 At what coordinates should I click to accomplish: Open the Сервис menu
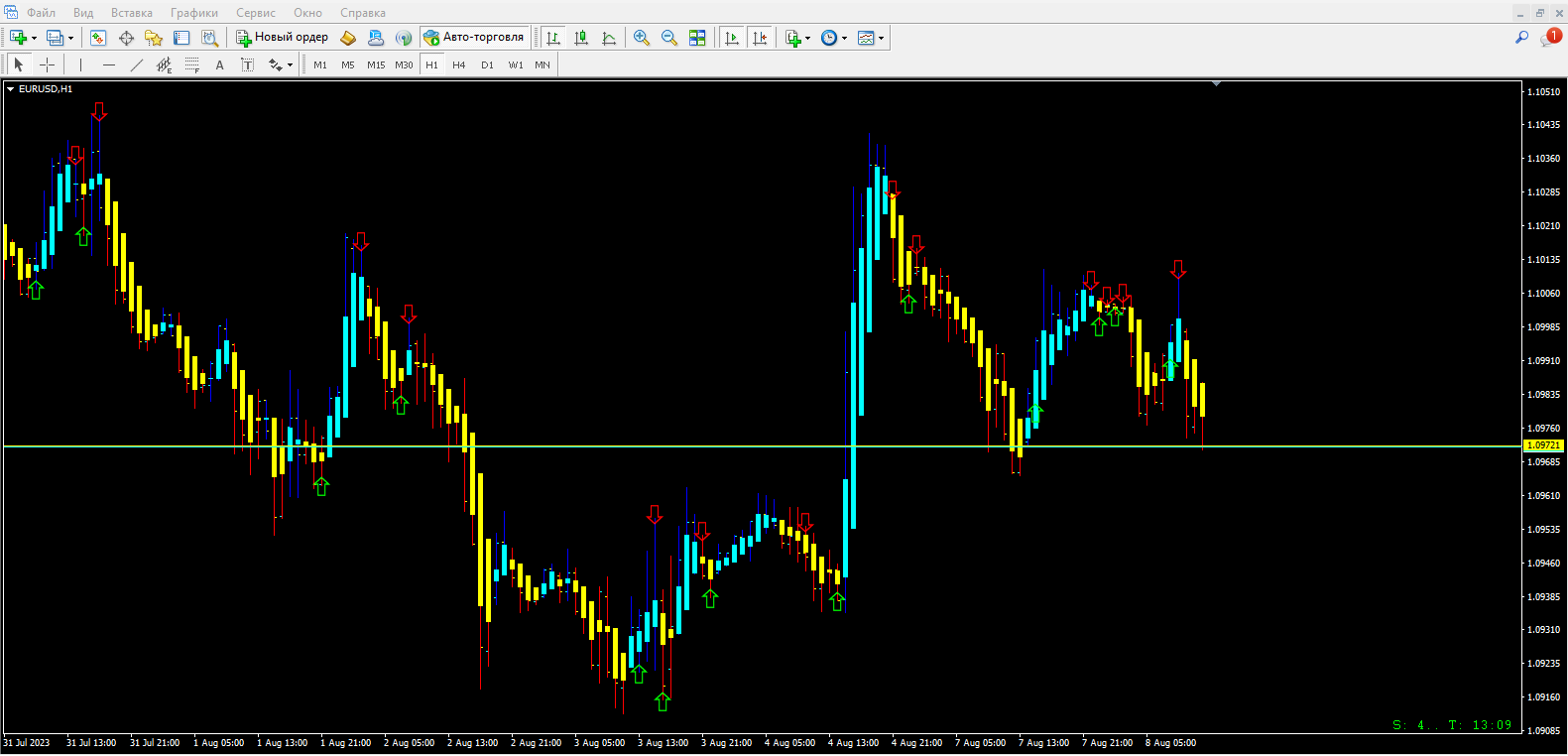pos(255,13)
